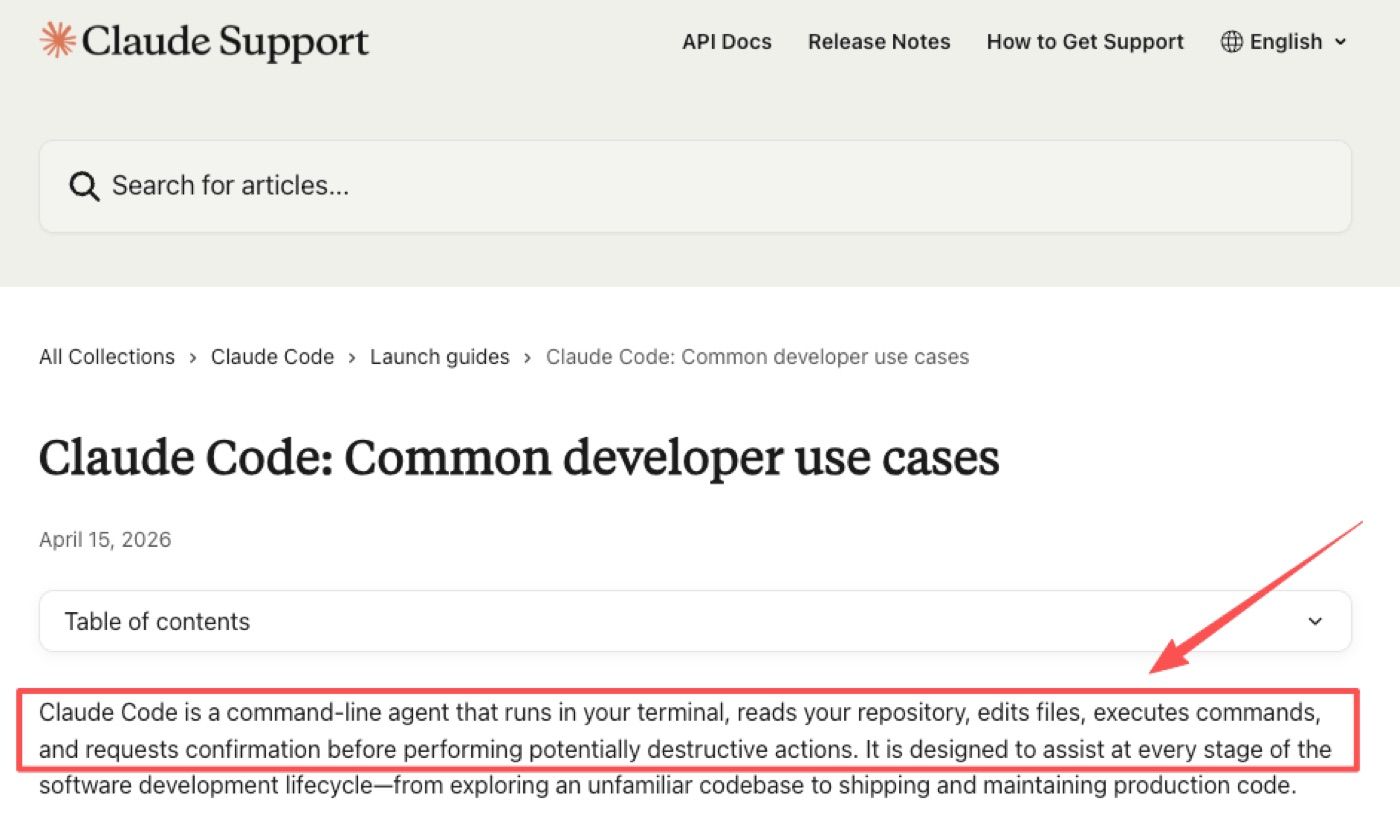Open API Docs from the header
Screen dimensions: 1400x835
[x=727, y=42]
